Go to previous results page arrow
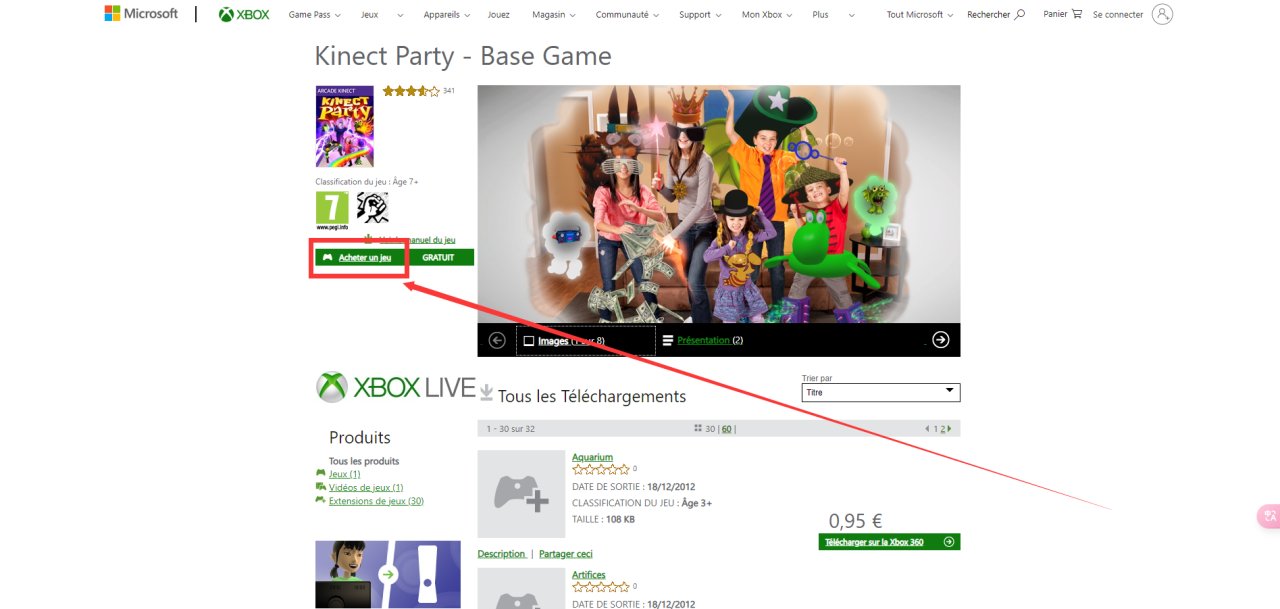Image resolution: width=1280 pixels, height=609 pixels. coord(927,428)
